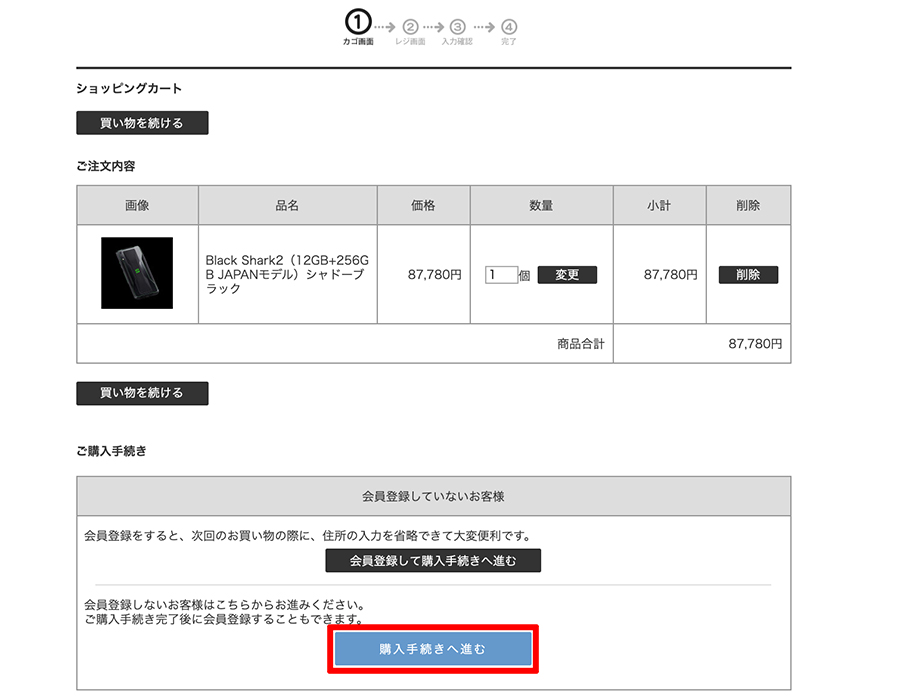Click the step 3 入力確認 circle icon
The height and width of the screenshot is (700, 900).
pyautogui.click(x=457, y=27)
